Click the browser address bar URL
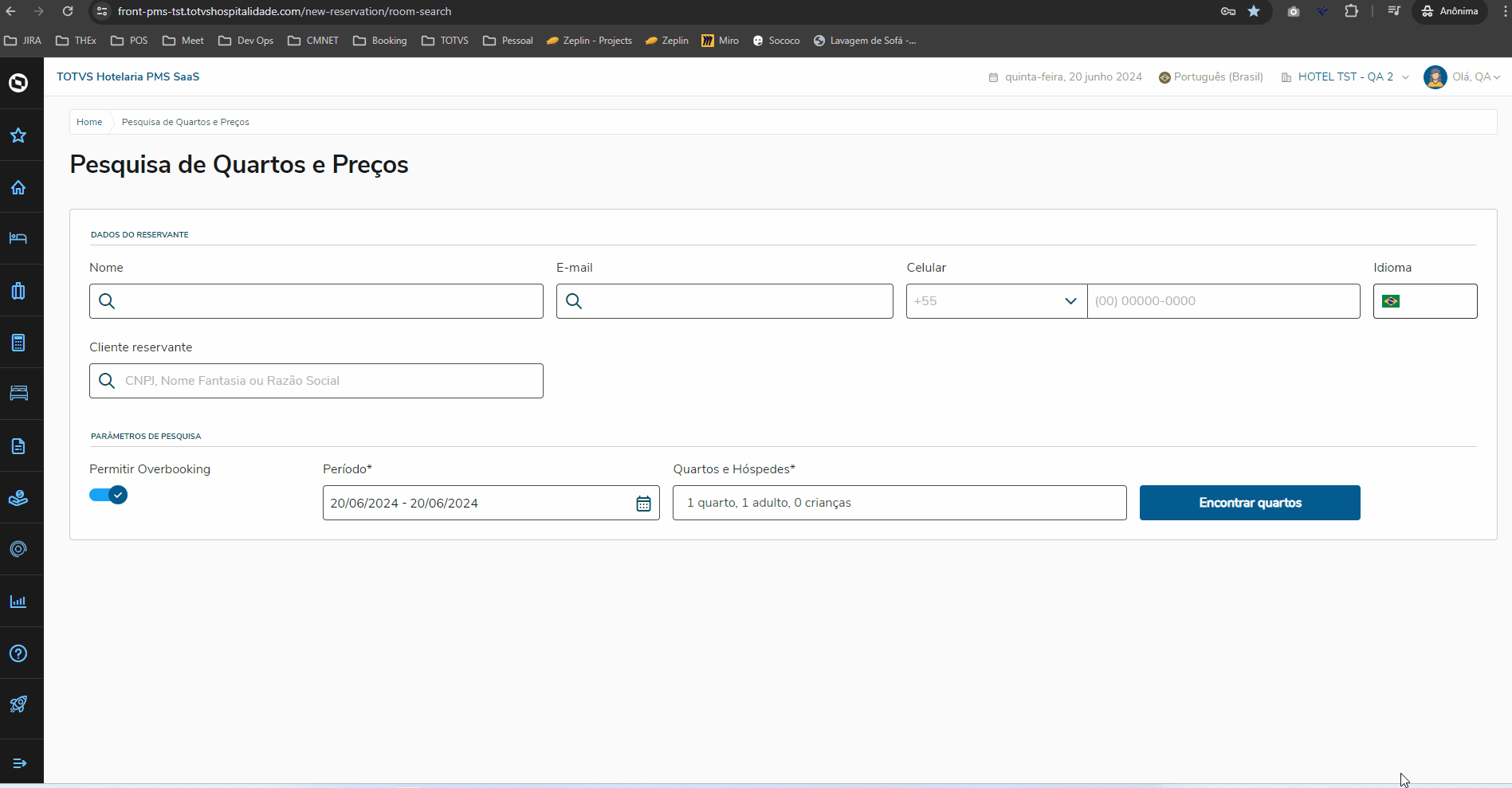This screenshot has width=1512, height=788. (285, 11)
